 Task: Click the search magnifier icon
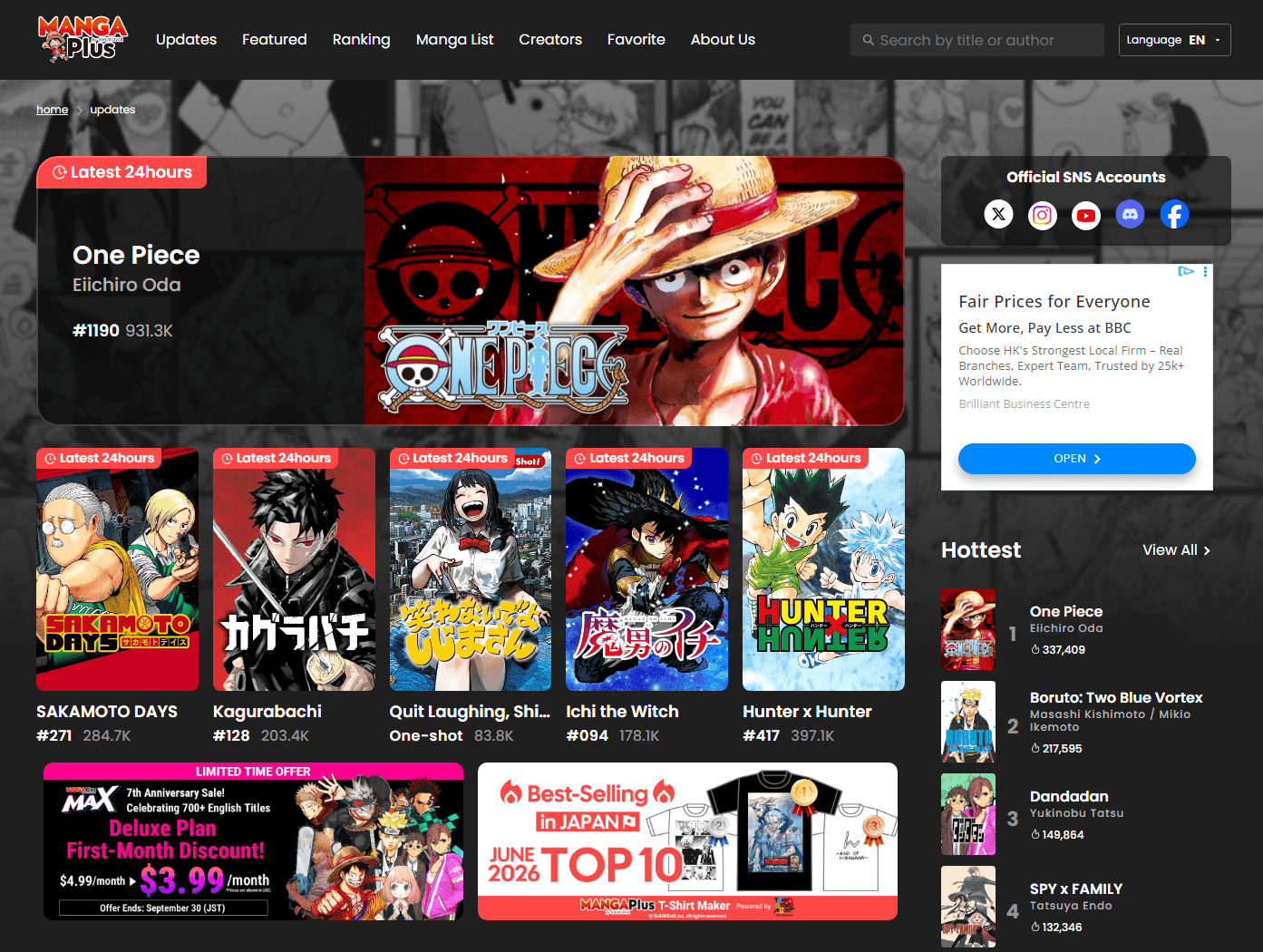[869, 40]
